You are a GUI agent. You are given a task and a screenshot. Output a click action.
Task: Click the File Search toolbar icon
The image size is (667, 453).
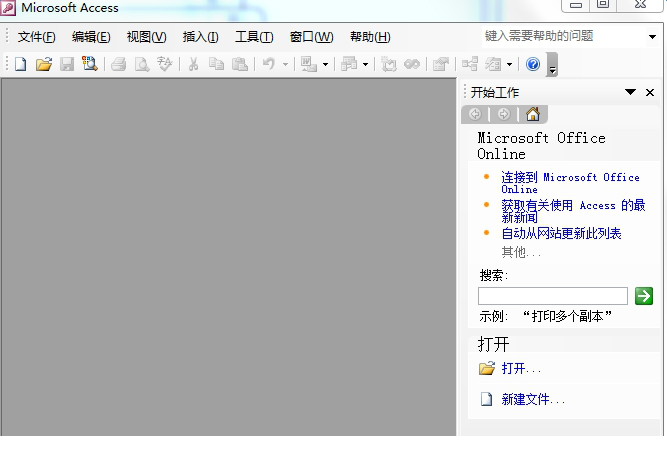pos(90,64)
